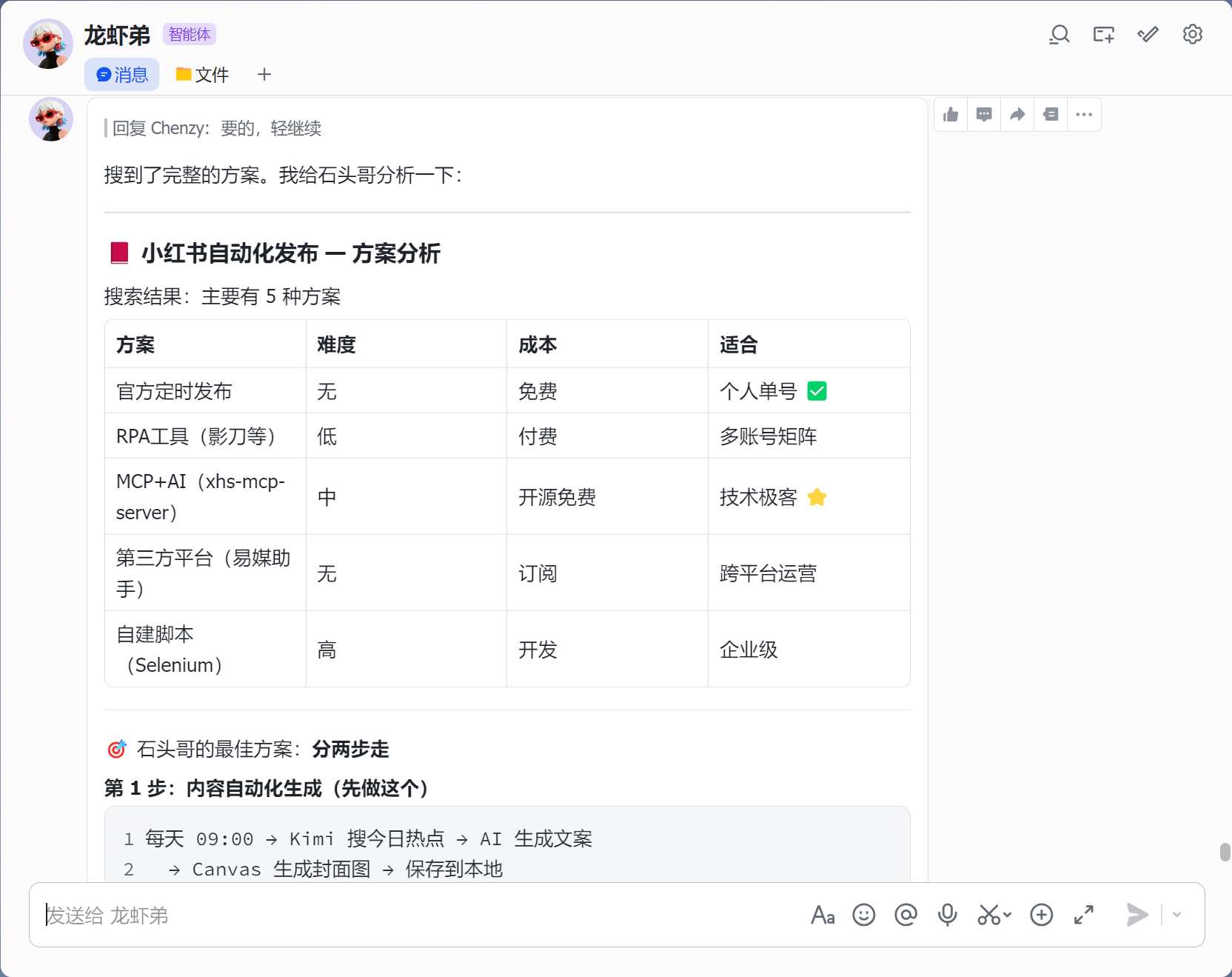Viewport: 1232px width, 977px height.
Task: Click microphone voice input icon
Action: [947, 916]
